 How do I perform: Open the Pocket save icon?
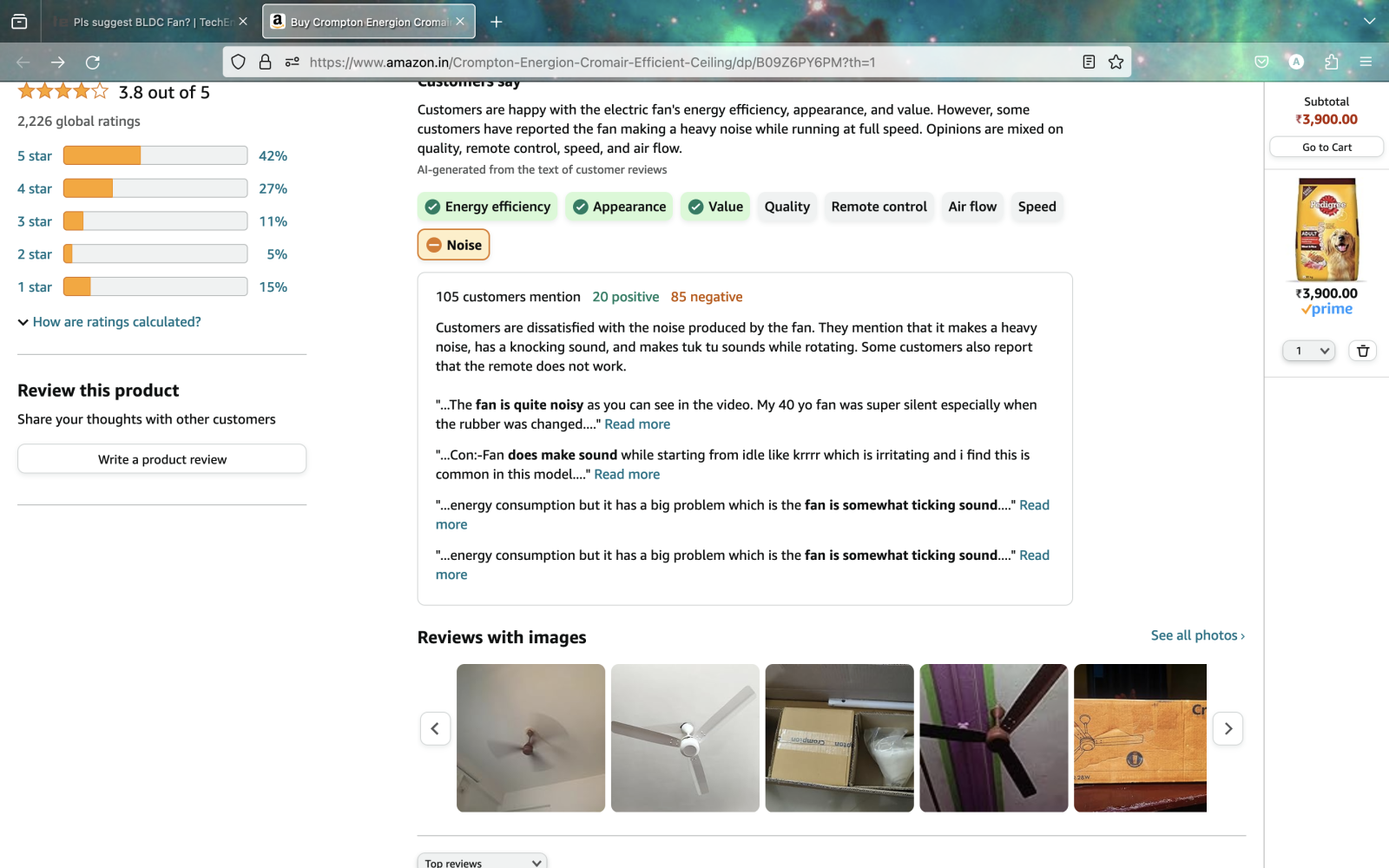point(1261,62)
